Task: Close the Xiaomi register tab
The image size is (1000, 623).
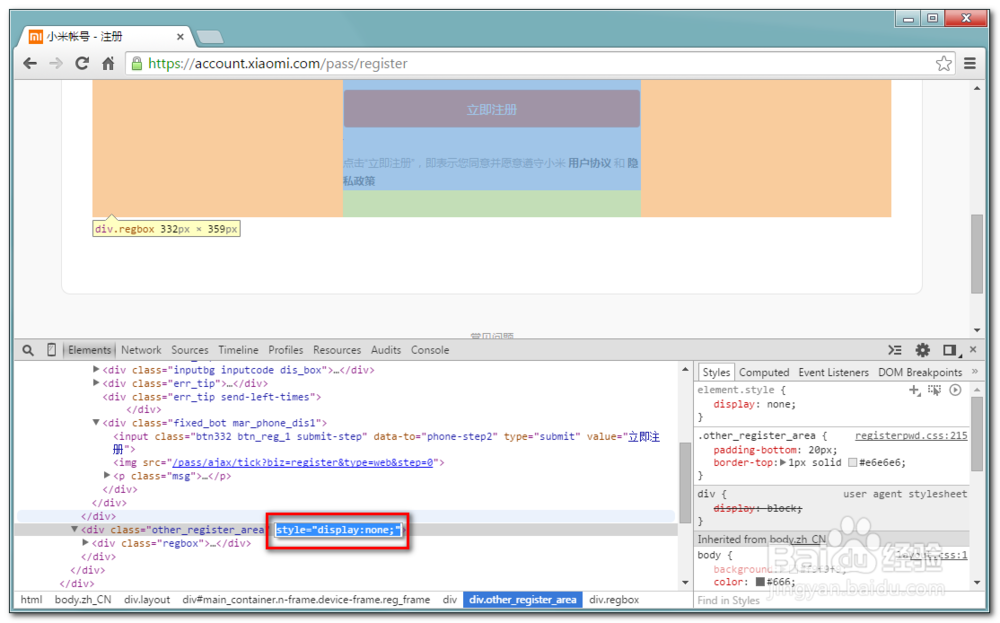Action: coord(180,37)
